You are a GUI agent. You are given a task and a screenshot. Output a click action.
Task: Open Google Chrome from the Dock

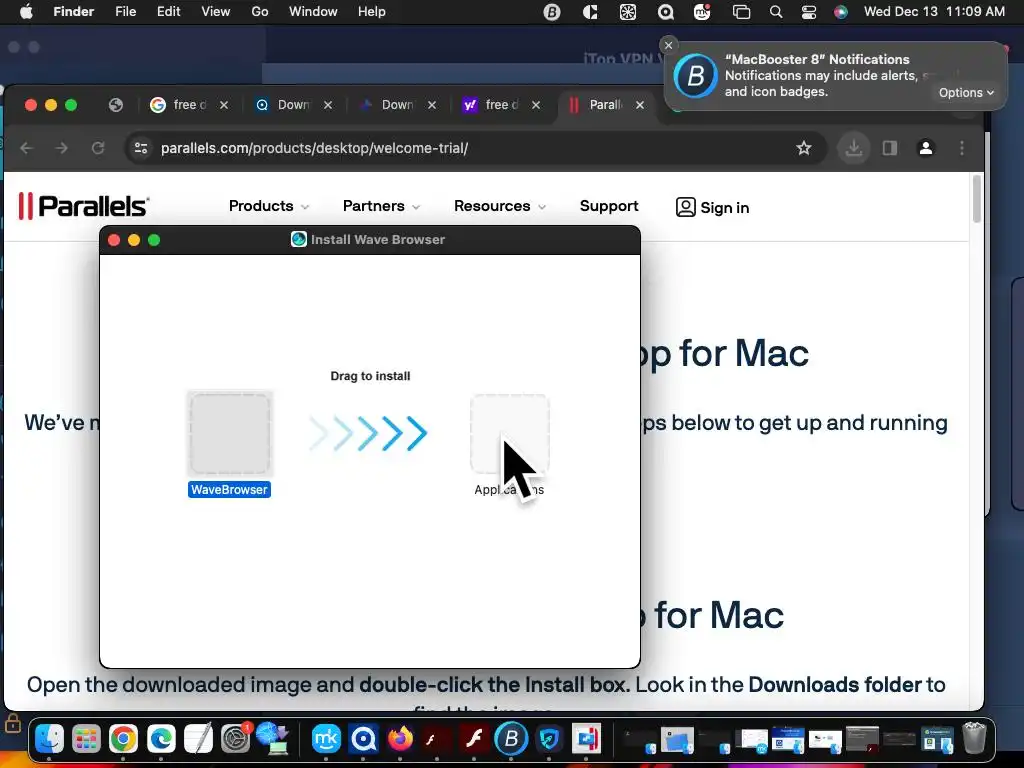click(x=123, y=739)
